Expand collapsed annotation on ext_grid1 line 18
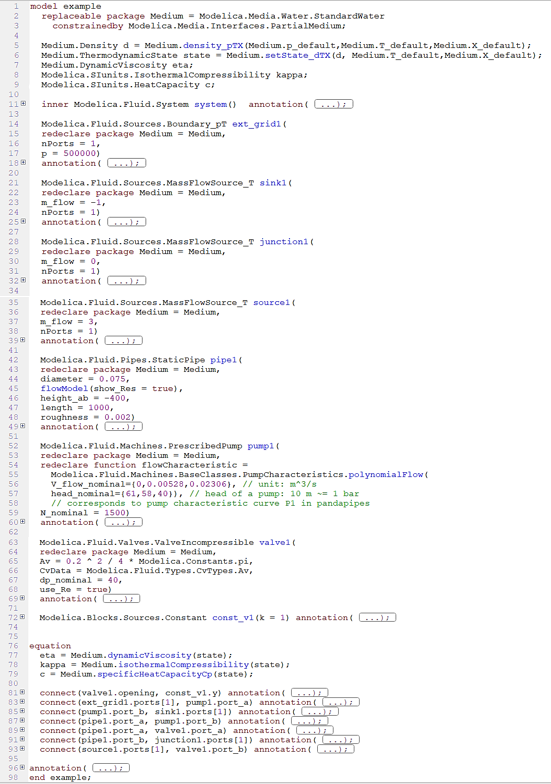Screen dimensions: 551x784 pos(126,164)
